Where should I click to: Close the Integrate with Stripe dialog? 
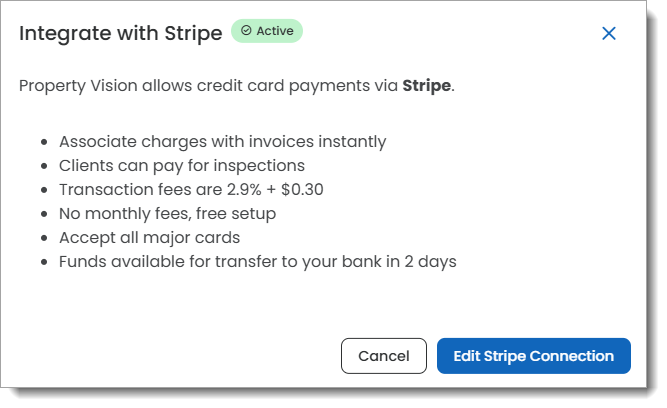(609, 33)
